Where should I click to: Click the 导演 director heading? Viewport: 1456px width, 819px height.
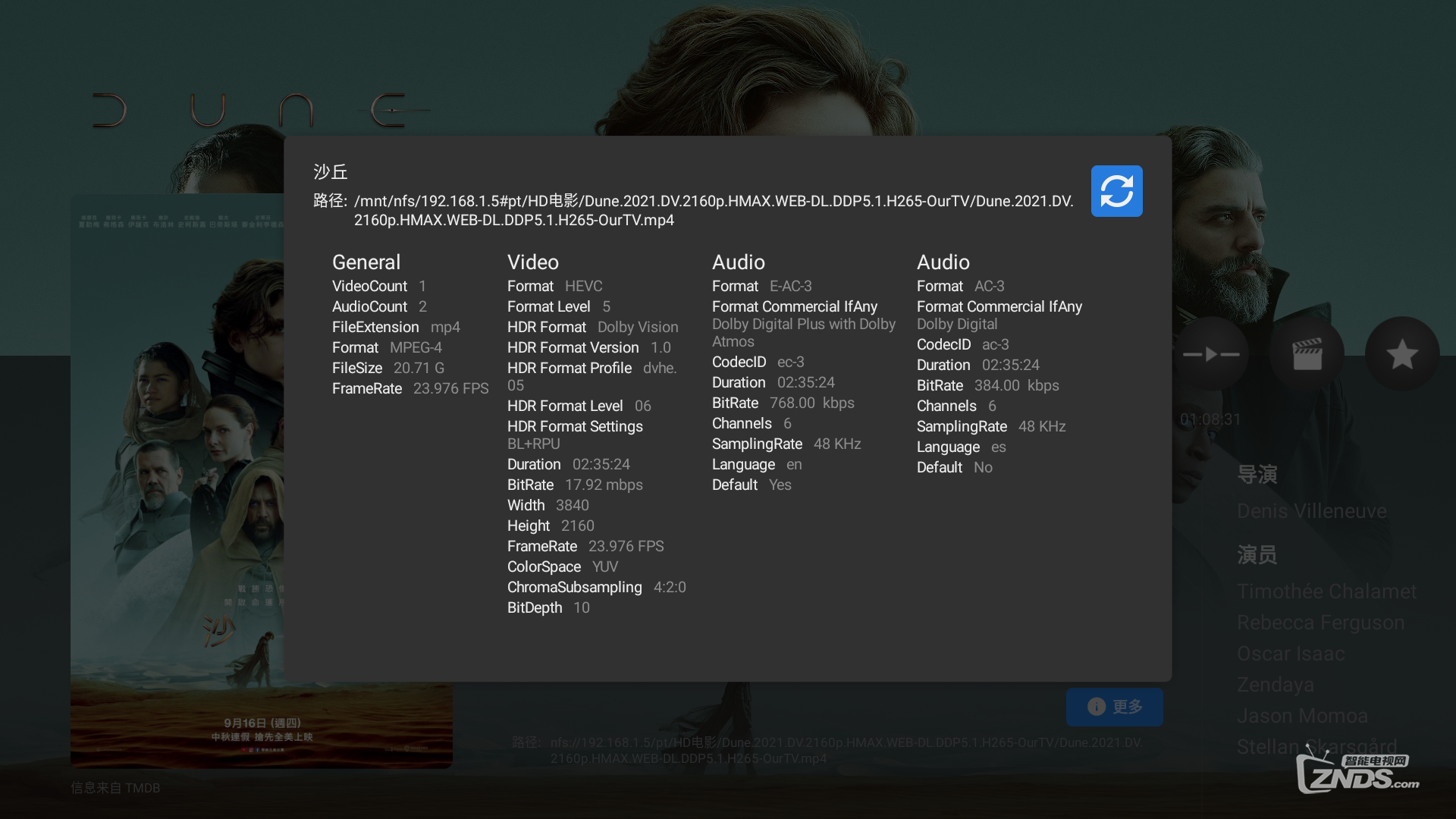pos(1257,475)
